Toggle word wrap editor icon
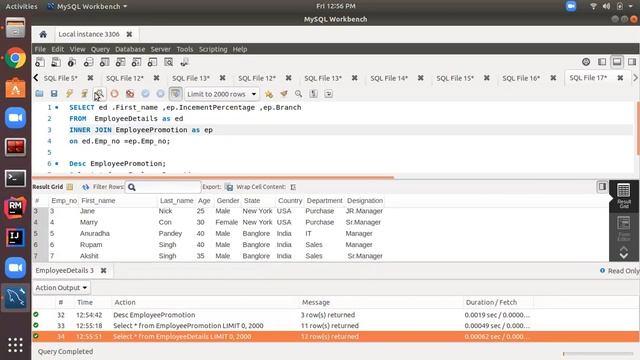The width and height of the screenshot is (640, 360). (329, 93)
